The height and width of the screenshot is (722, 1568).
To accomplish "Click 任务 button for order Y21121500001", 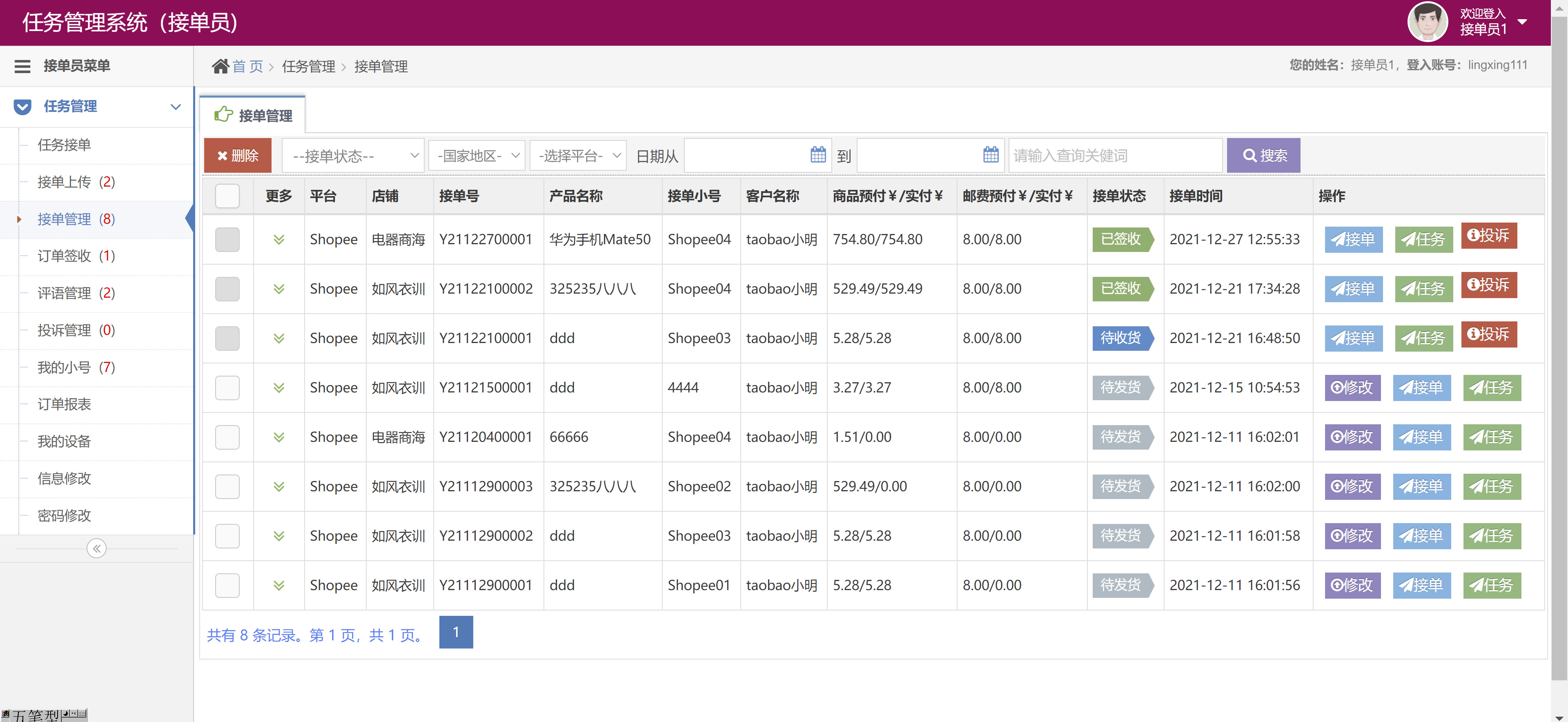I will (1491, 387).
